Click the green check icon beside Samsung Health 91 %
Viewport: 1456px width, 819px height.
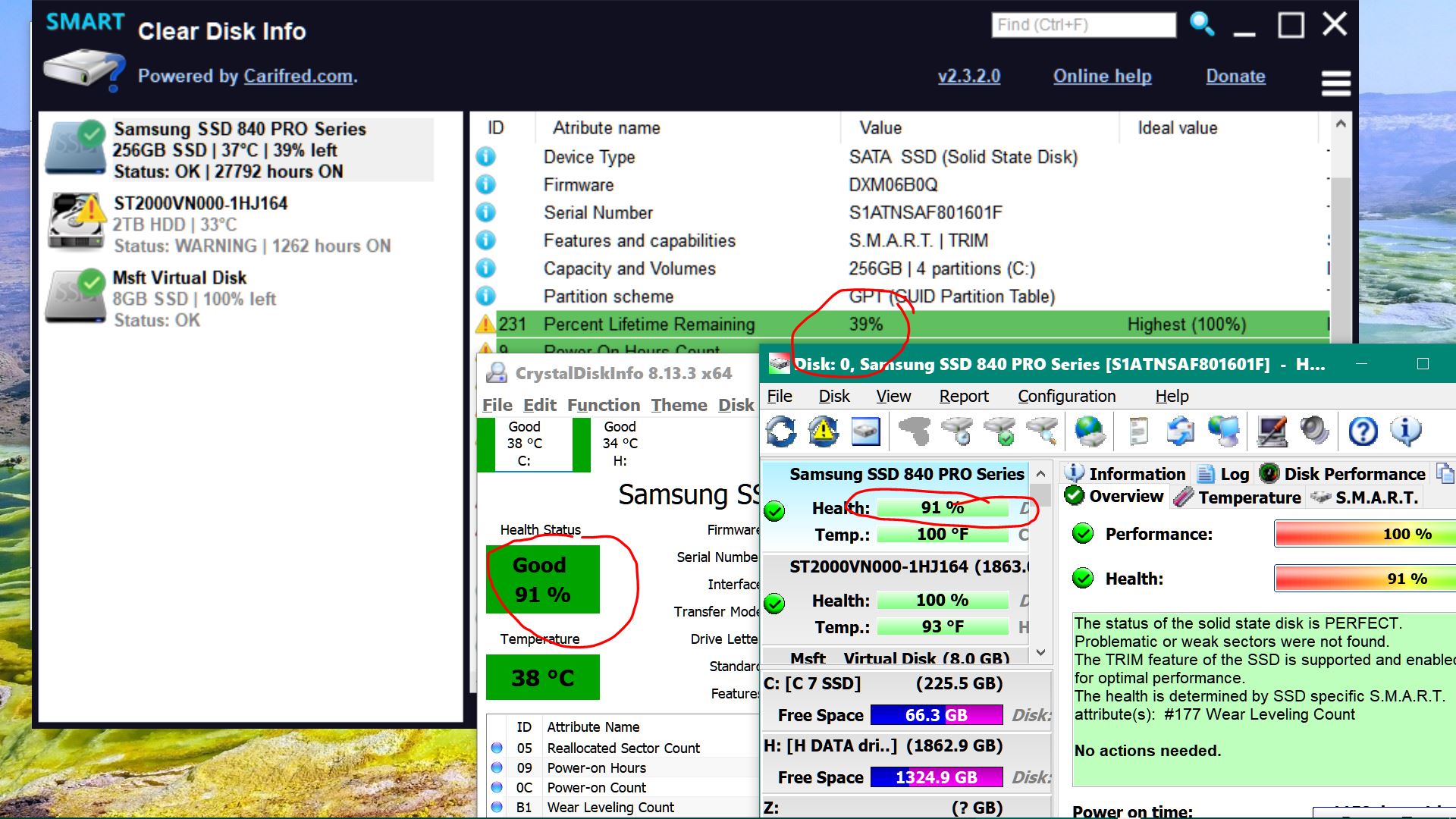tap(774, 511)
